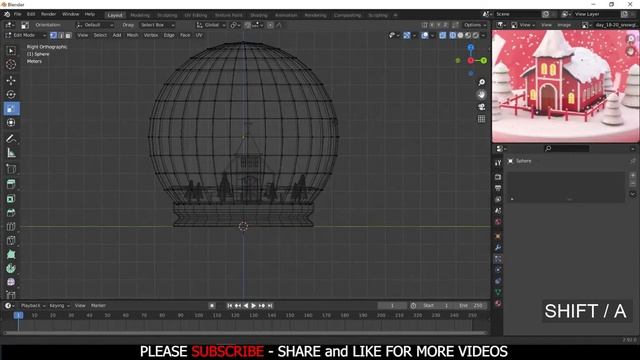Image resolution: width=640 pixels, height=360 pixels.
Task: Select the Inset Faces tool
Action: [x=11, y=198]
